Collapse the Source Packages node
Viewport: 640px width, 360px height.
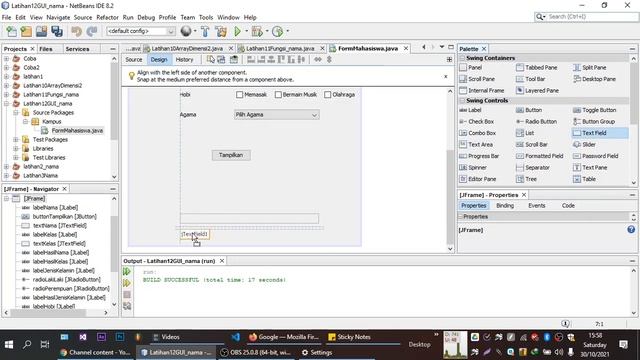tap(16, 113)
